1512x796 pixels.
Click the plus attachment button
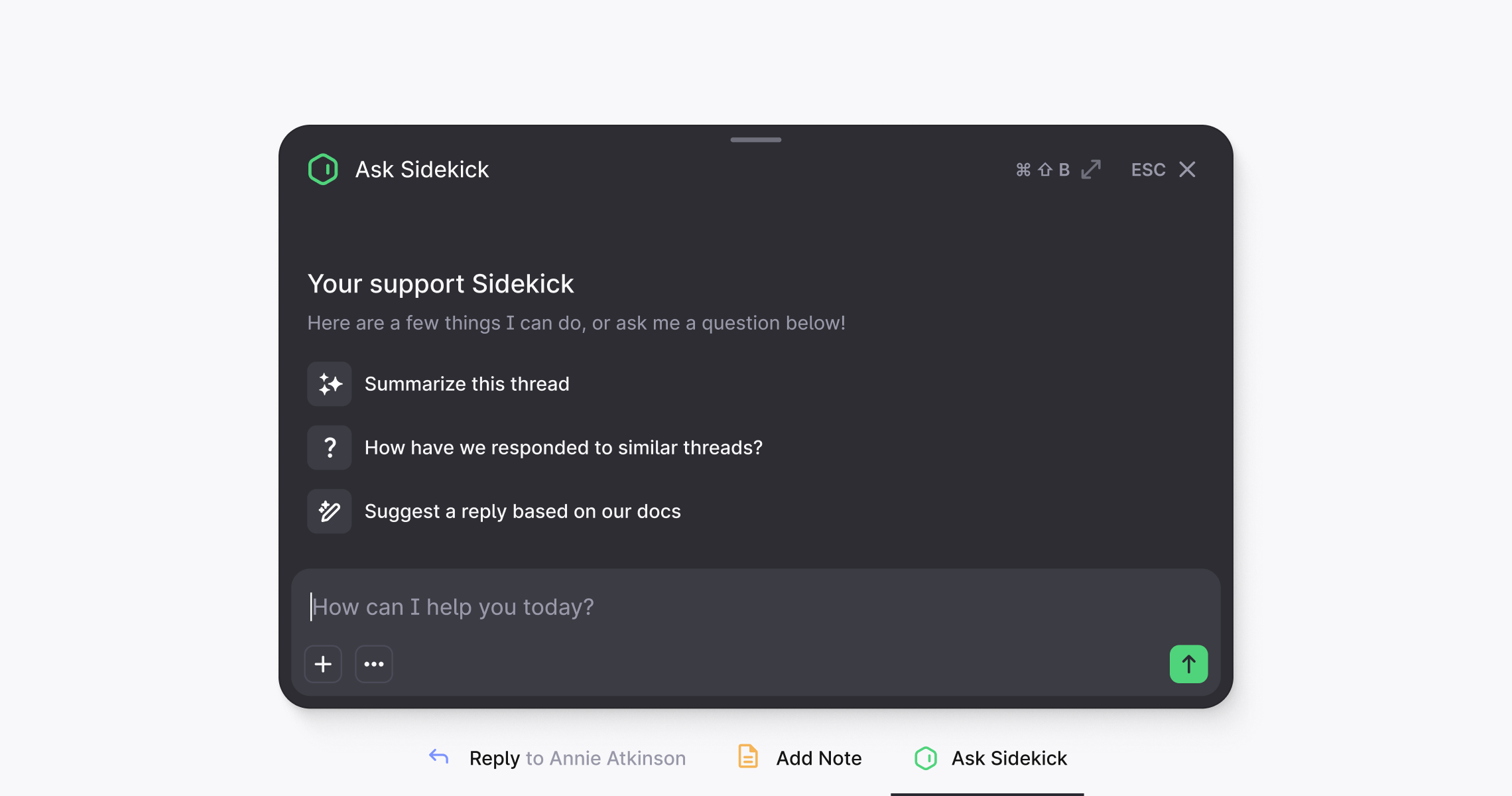tap(323, 664)
